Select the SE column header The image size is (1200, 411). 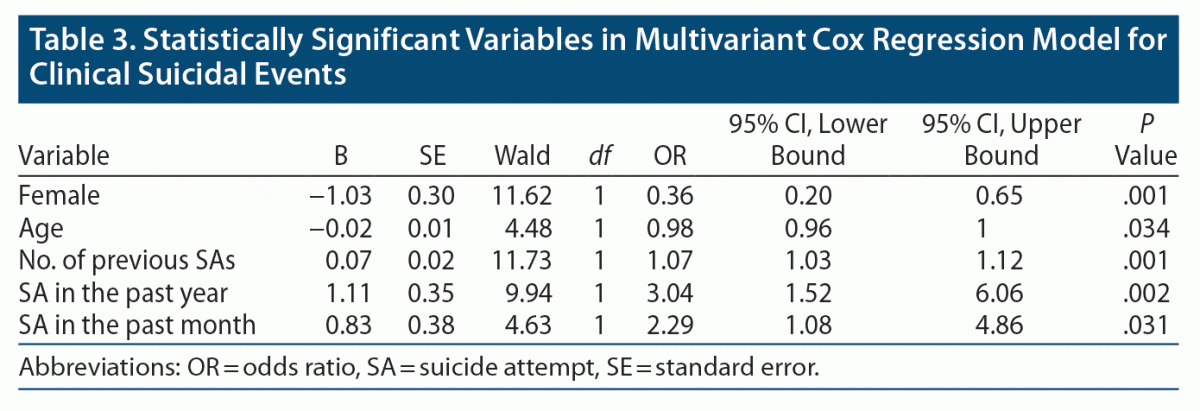click(433, 156)
